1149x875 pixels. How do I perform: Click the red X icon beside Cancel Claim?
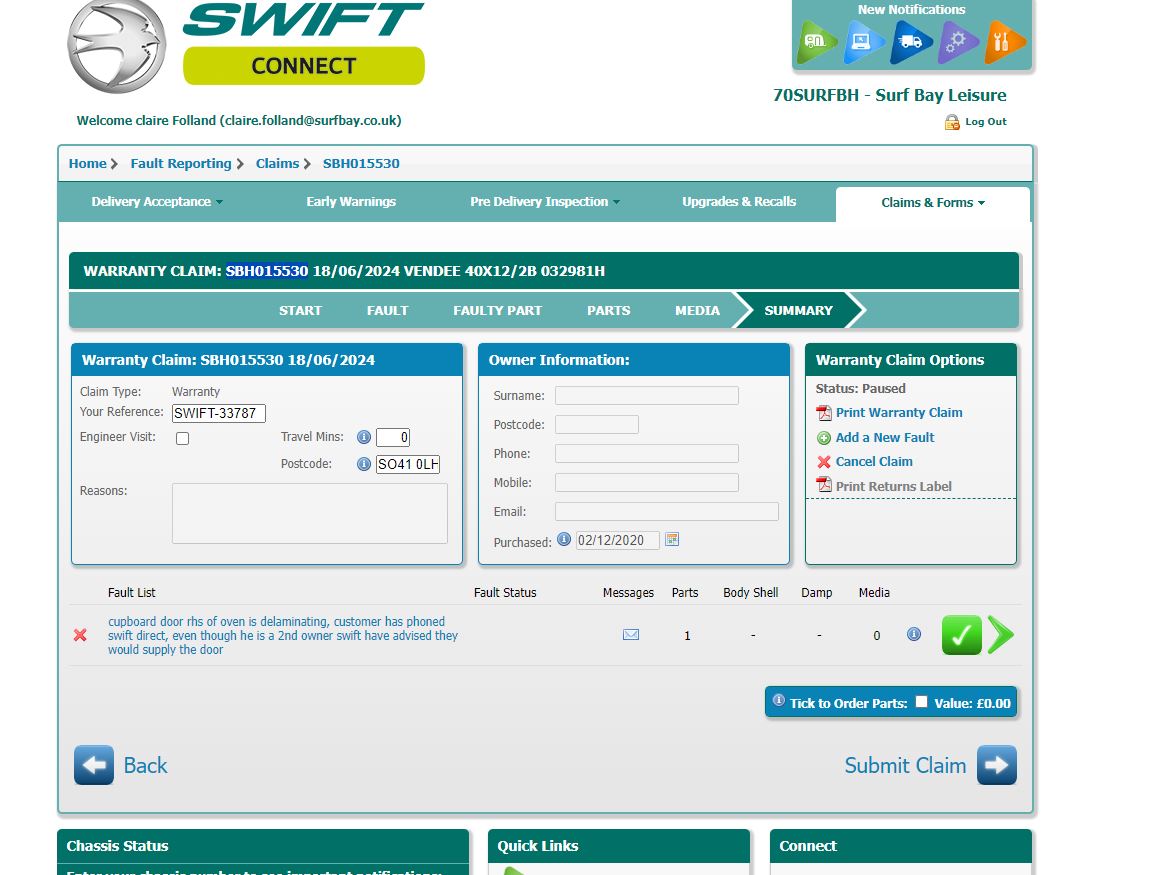[x=824, y=462]
